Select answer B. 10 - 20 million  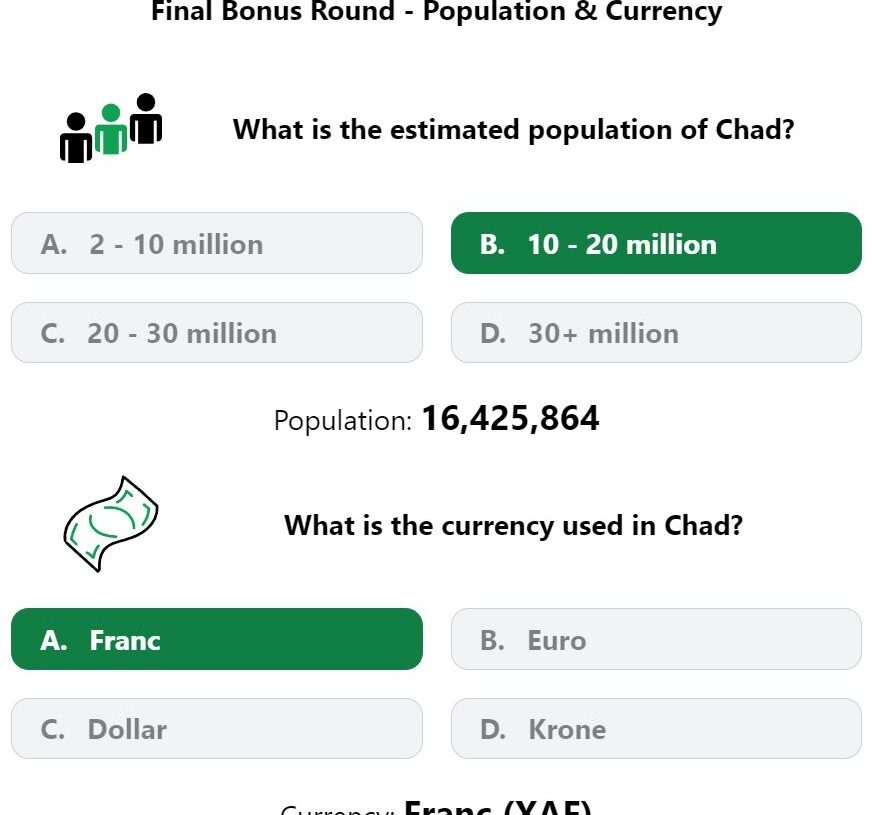tap(656, 243)
